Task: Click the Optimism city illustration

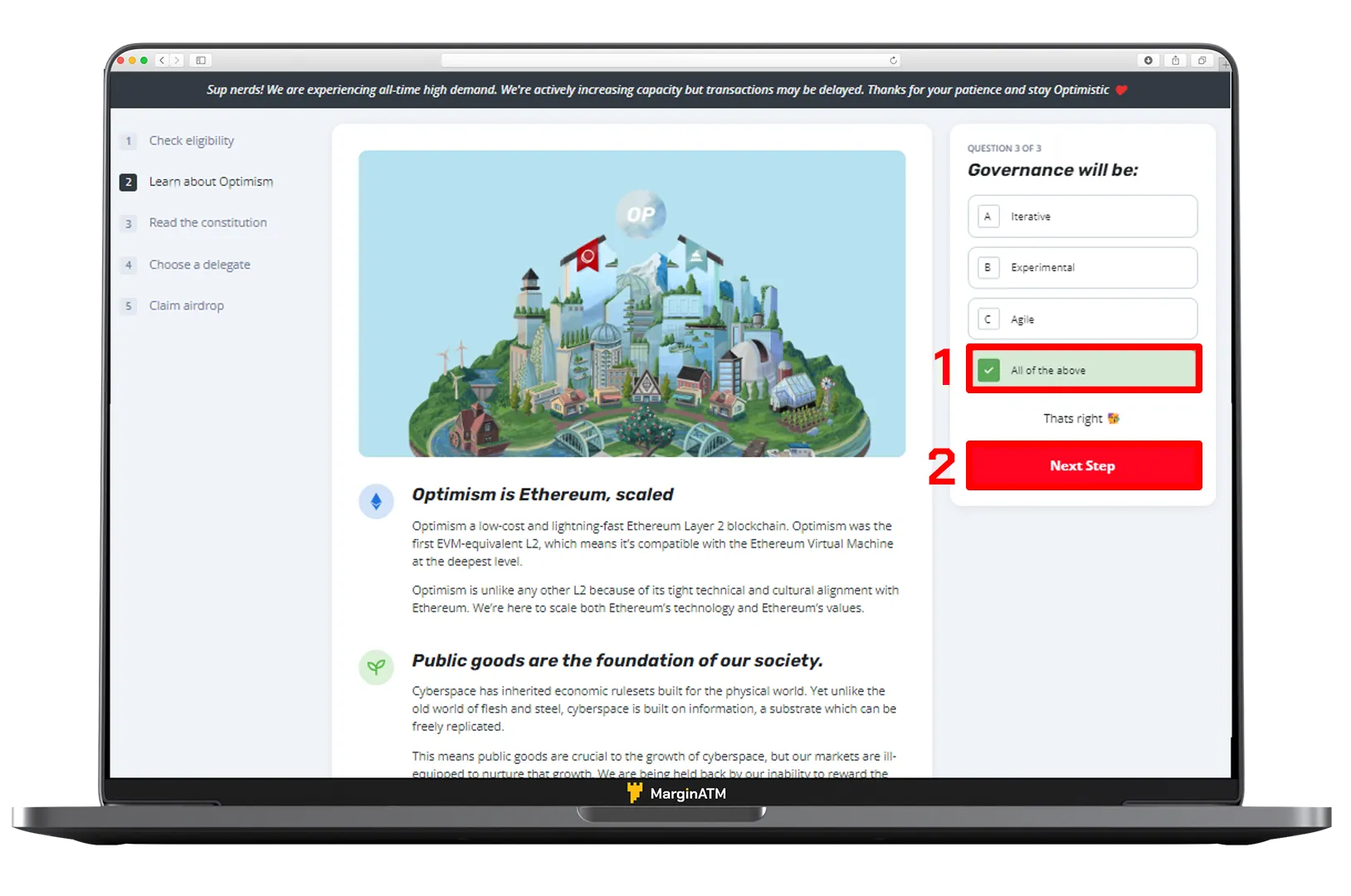Action: pyautogui.click(x=632, y=304)
